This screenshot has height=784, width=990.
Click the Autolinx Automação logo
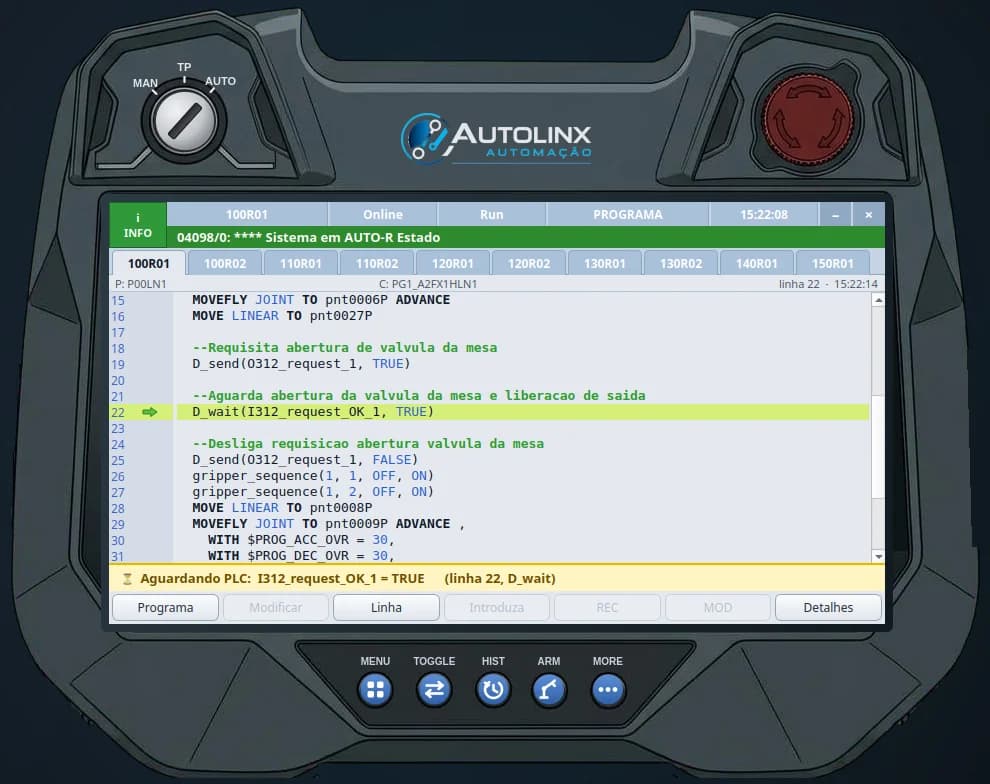[x=496, y=138]
